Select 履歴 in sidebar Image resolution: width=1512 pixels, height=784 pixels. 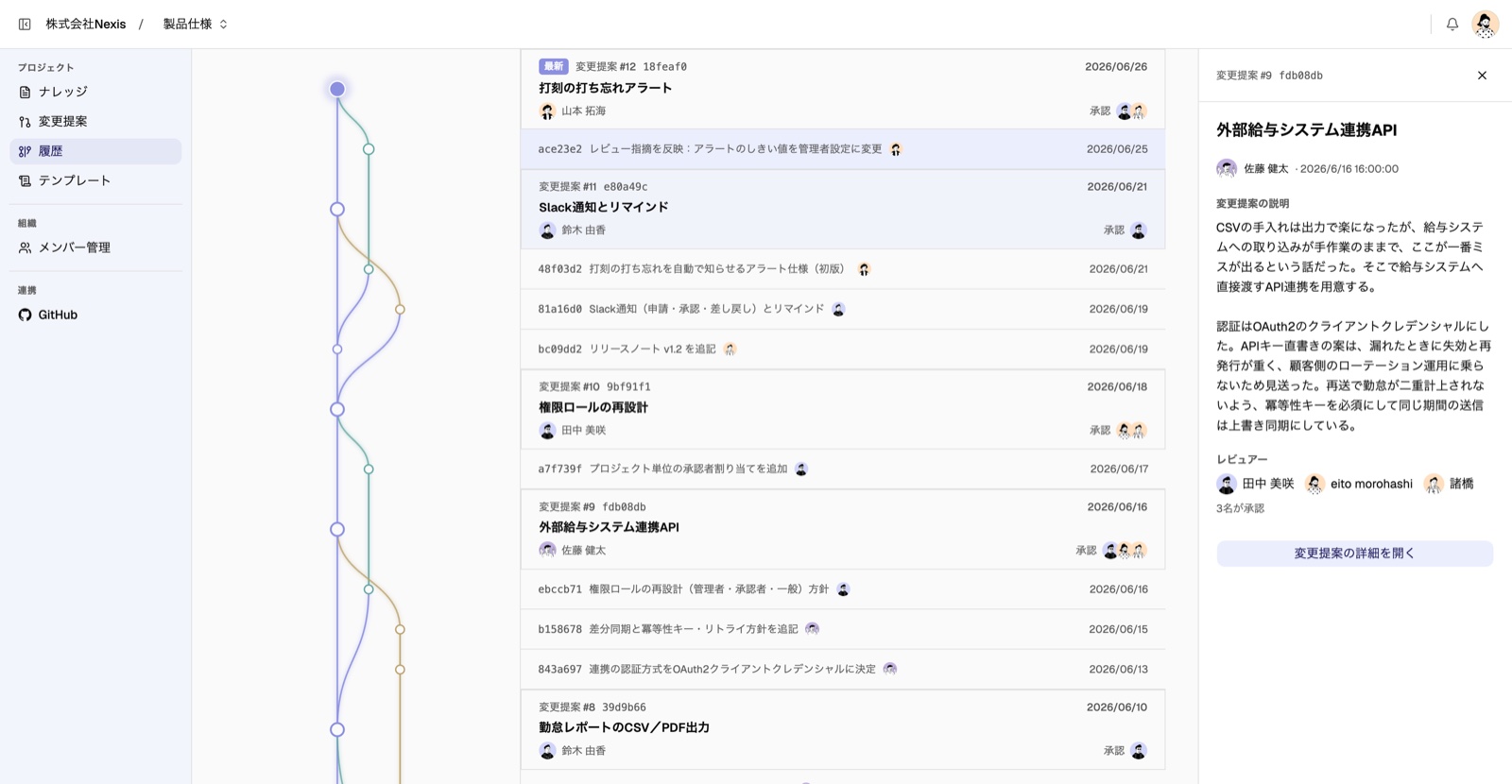click(95, 151)
